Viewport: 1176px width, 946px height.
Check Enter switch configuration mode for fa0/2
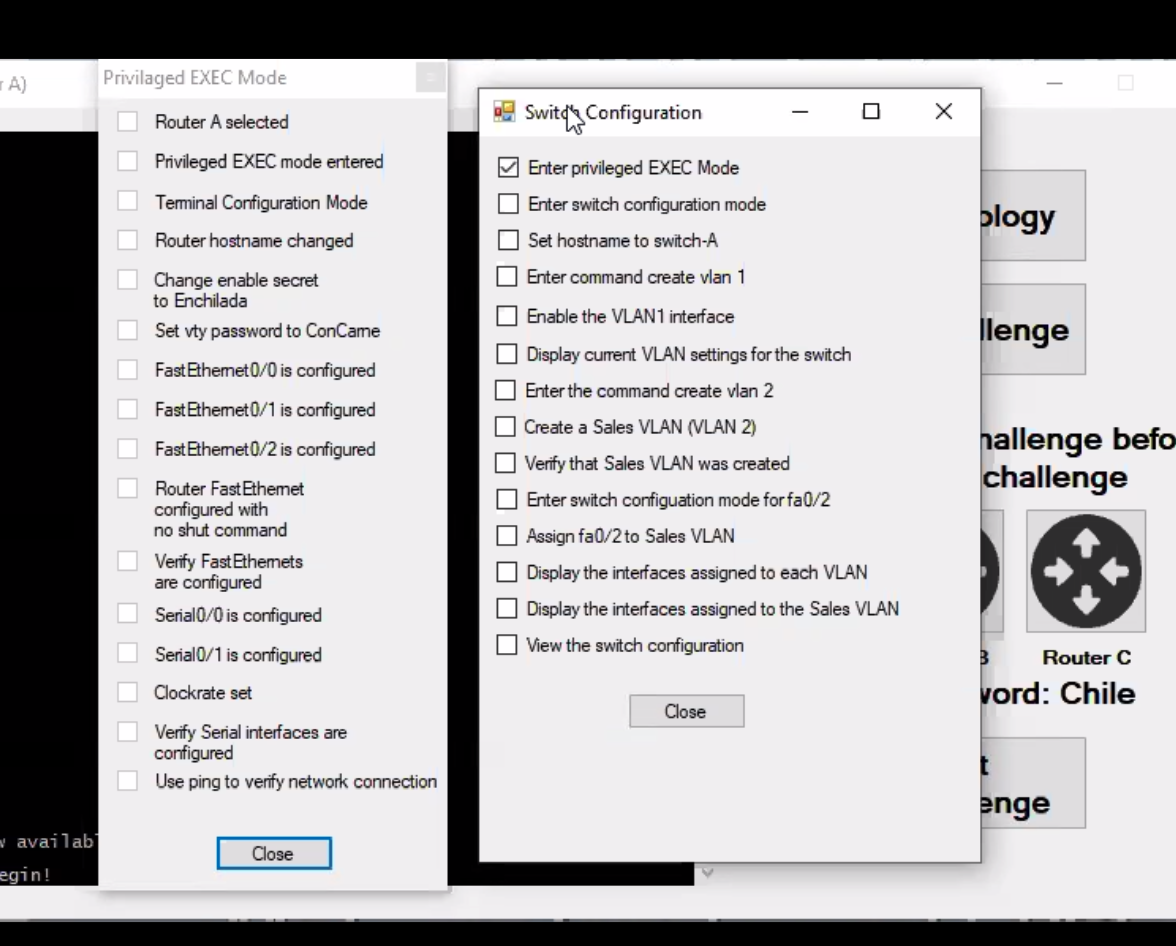(x=507, y=500)
